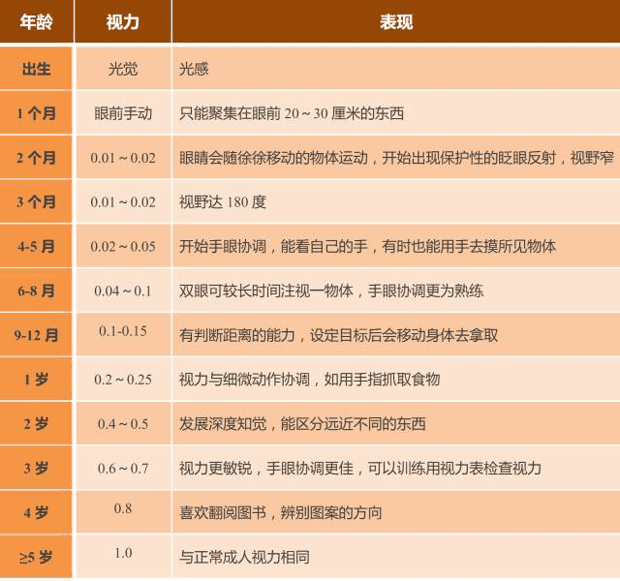Select the 3 个月 age cell
Viewport: 620px width, 581px height.
pos(36,202)
